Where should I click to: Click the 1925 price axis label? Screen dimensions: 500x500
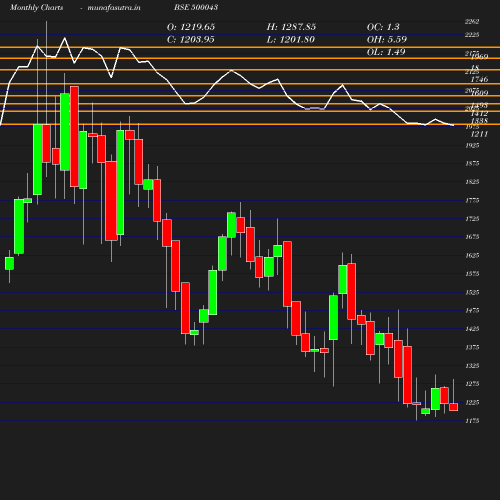[472, 145]
